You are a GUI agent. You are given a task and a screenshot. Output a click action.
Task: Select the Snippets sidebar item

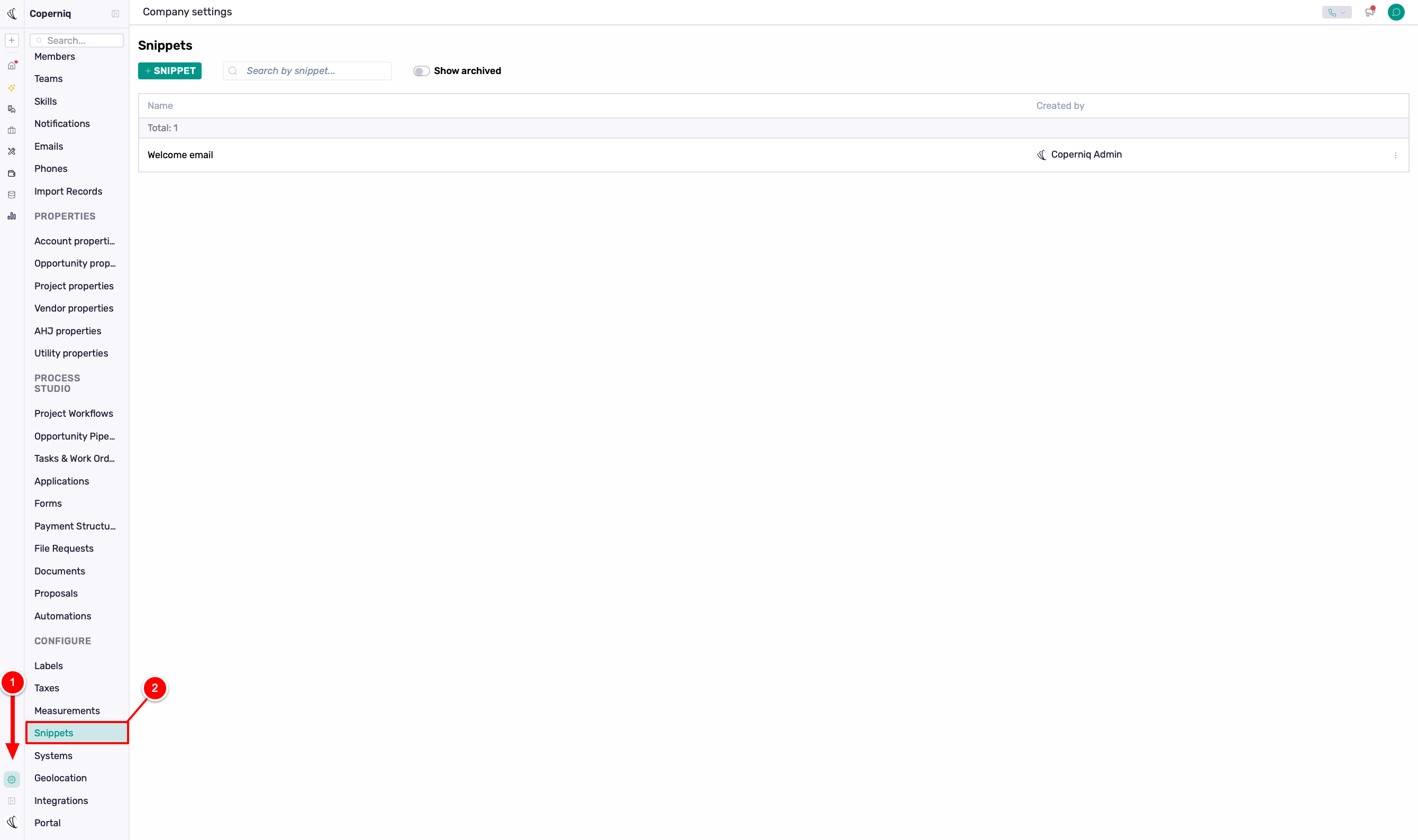77,733
